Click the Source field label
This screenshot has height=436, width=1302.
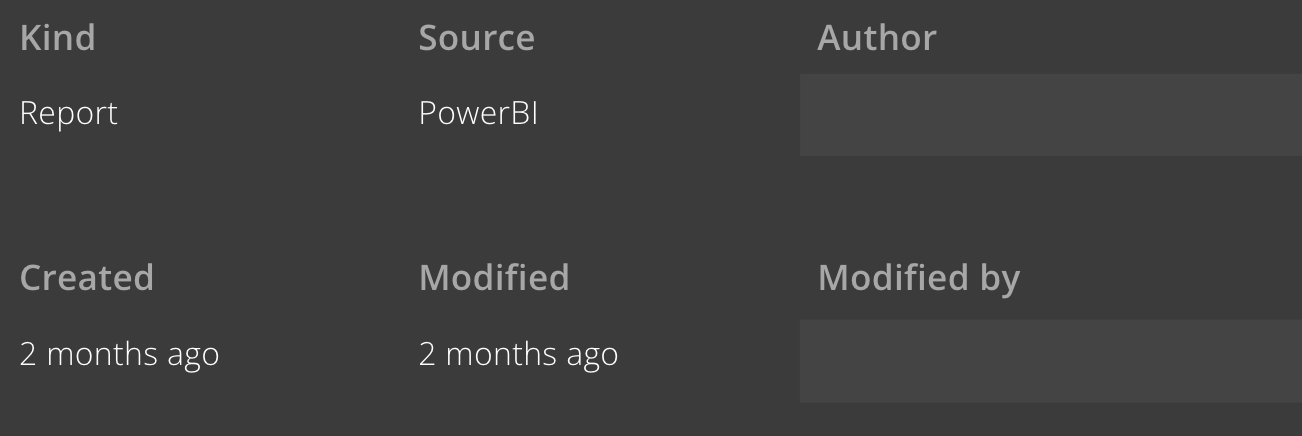(x=476, y=38)
